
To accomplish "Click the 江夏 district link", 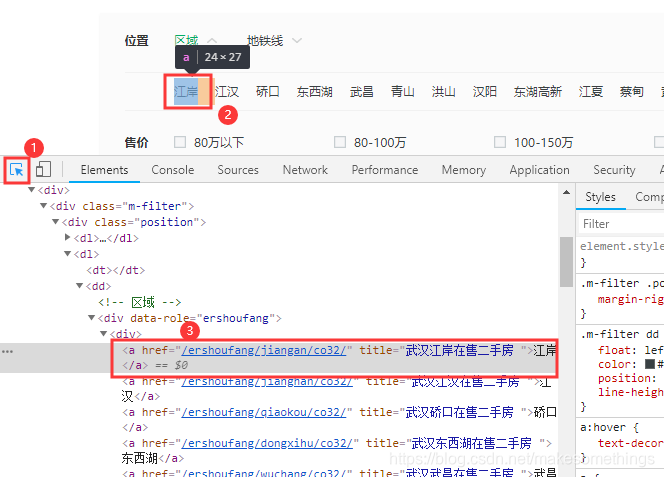I will (x=591, y=92).
